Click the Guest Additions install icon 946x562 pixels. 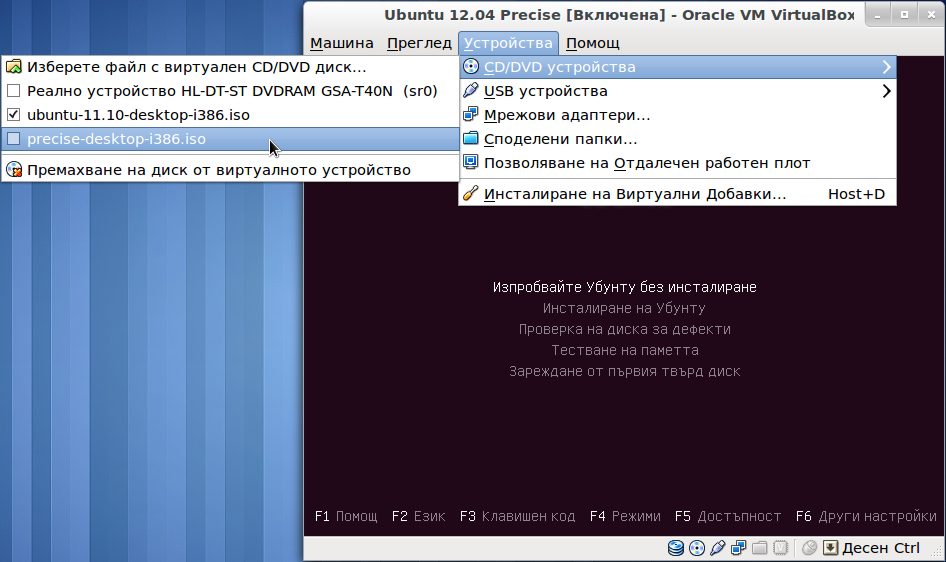pos(471,194)
